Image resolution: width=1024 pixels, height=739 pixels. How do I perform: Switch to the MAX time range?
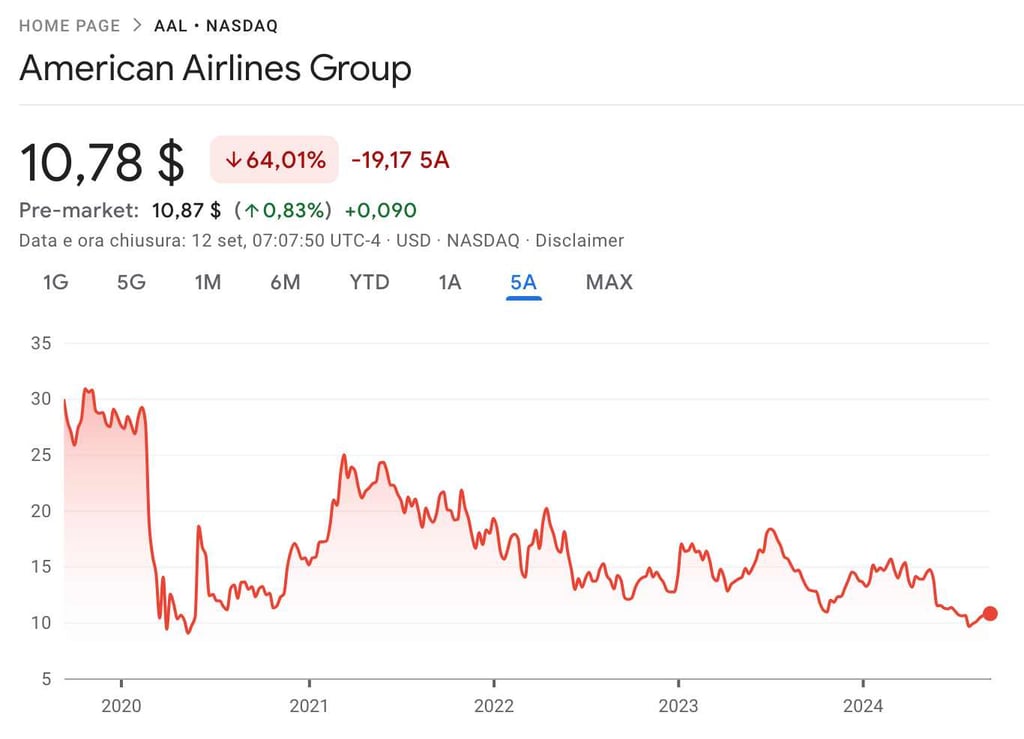(608, 283)
